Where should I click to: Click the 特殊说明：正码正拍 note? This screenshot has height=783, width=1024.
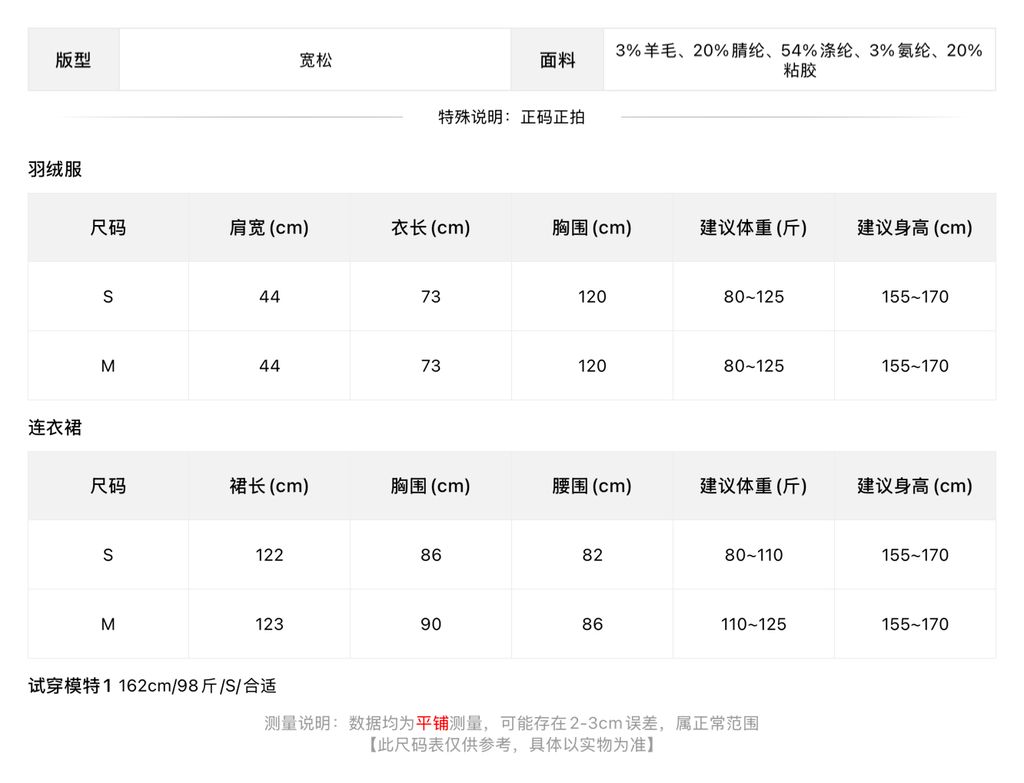click(511, 117)
